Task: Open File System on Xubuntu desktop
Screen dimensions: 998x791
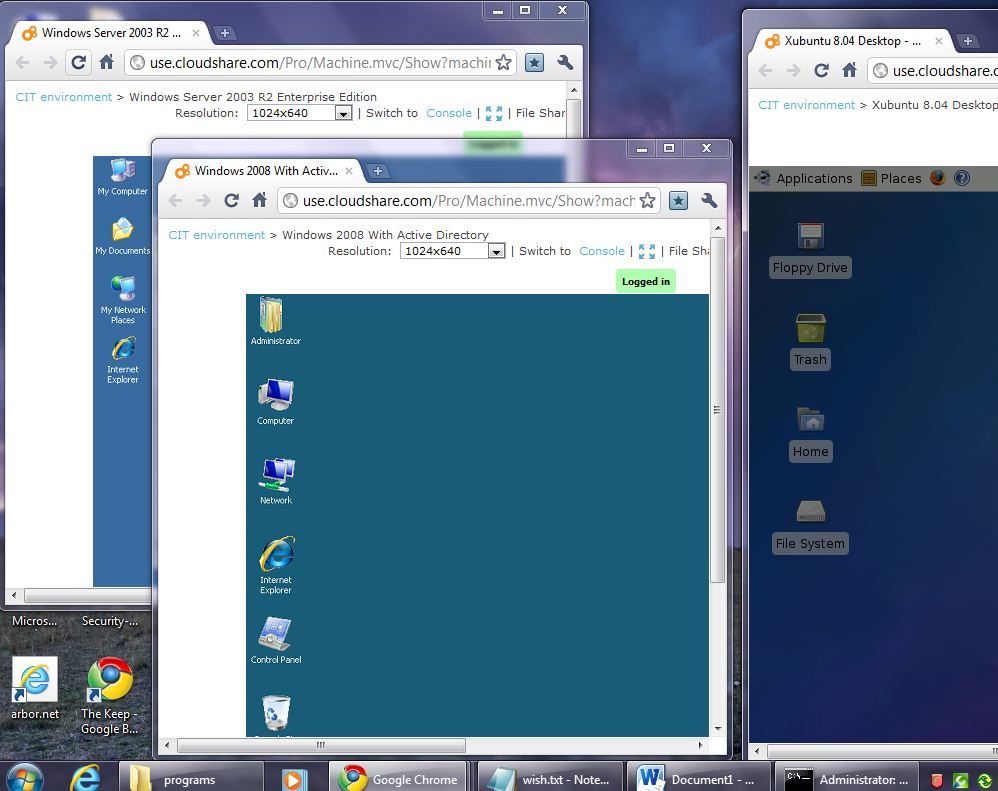Action: (810, 526)
